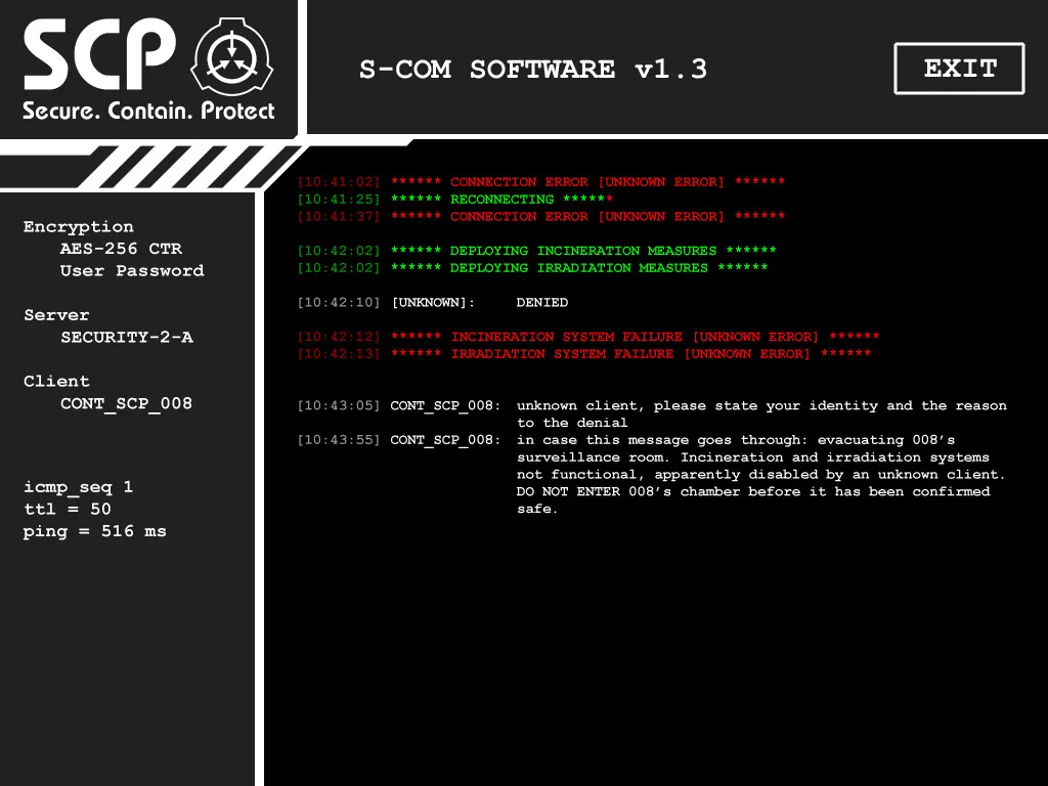
Task: Click the SCP Foundation emblem logo
Action: (x=232, y=57)
